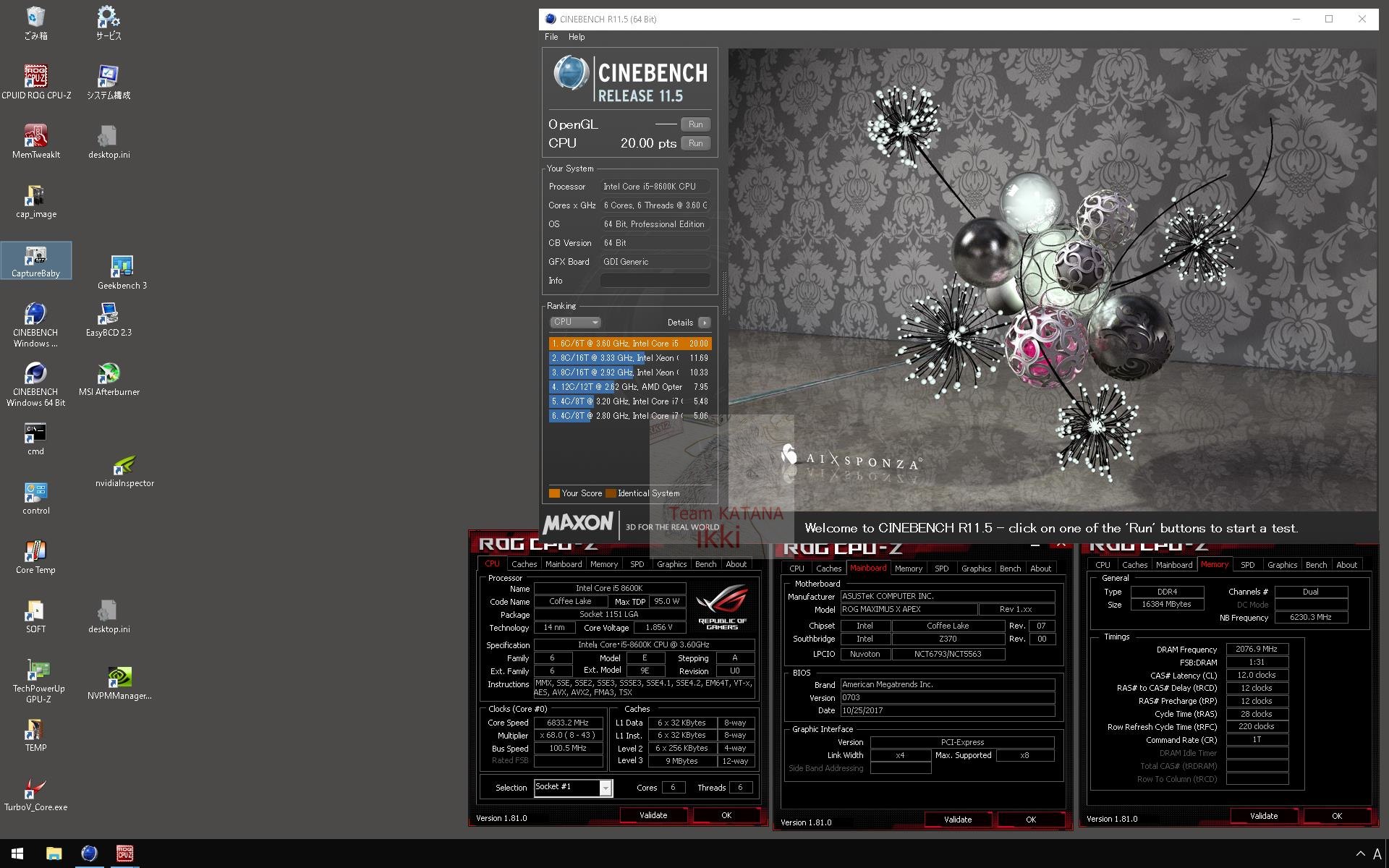Open the Socket #1 selection dropdown
This screenshot has height=868, width=1389.
[x=573, y=788]
